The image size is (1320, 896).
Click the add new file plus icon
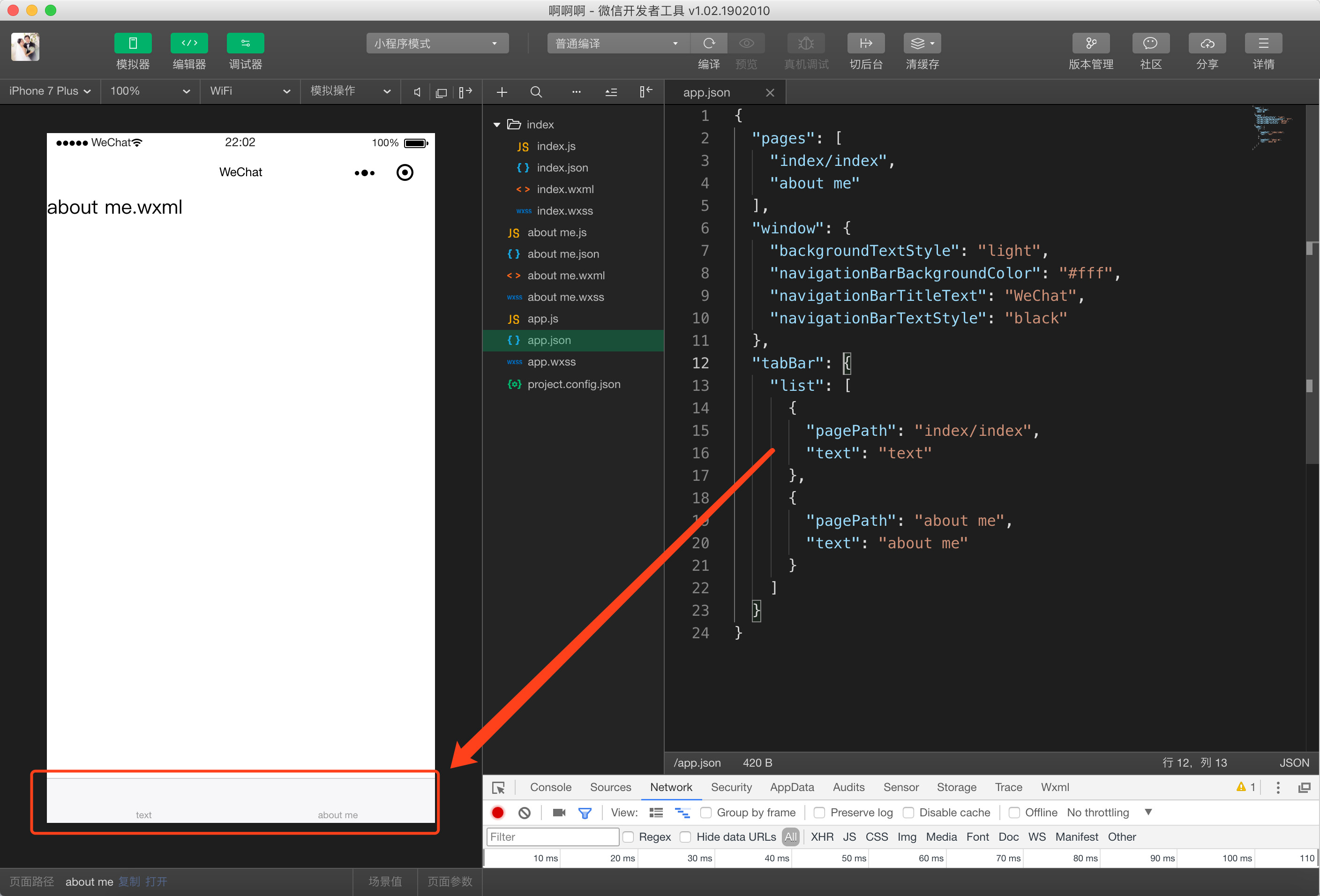(502, 92)
